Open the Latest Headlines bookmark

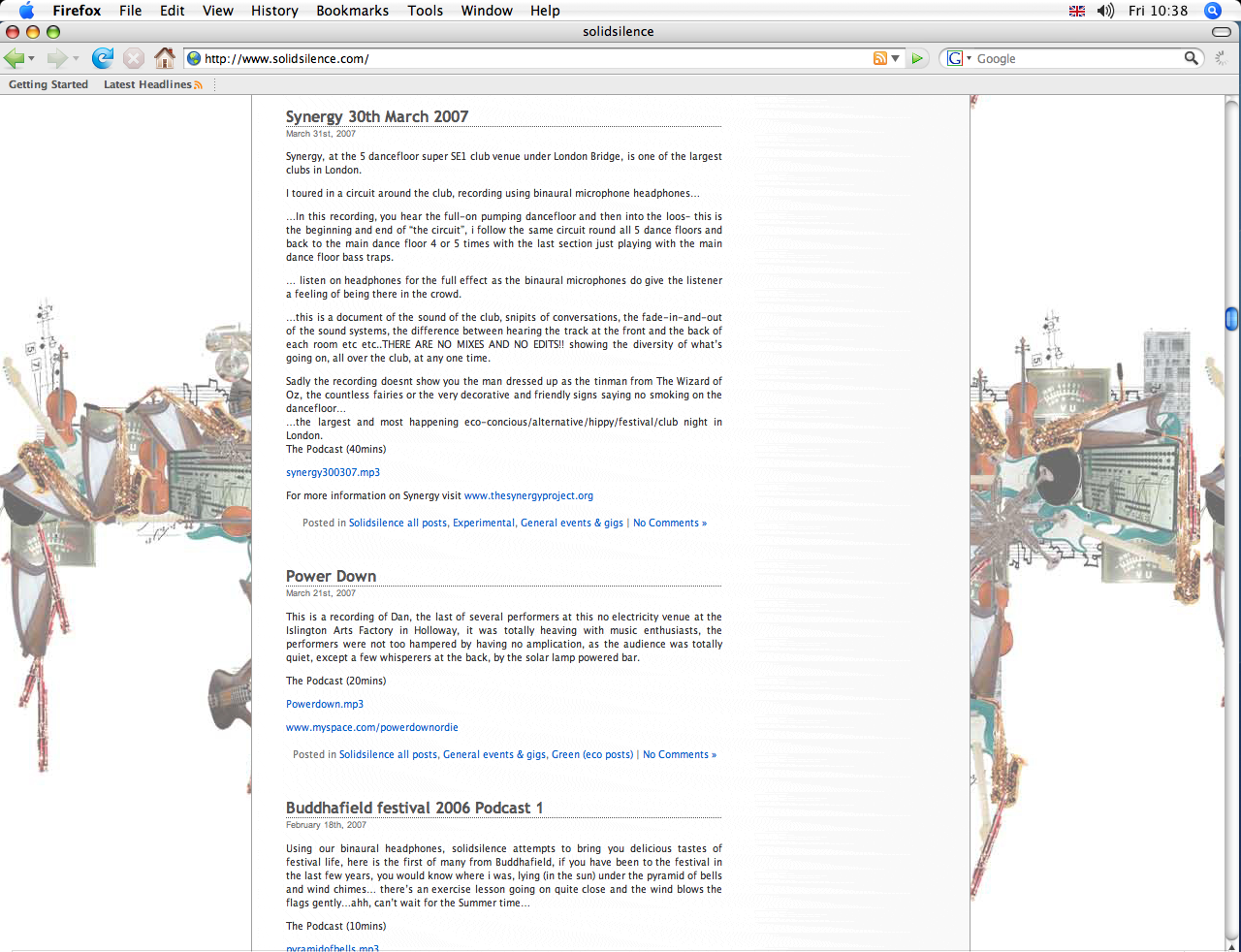point(147,84)
